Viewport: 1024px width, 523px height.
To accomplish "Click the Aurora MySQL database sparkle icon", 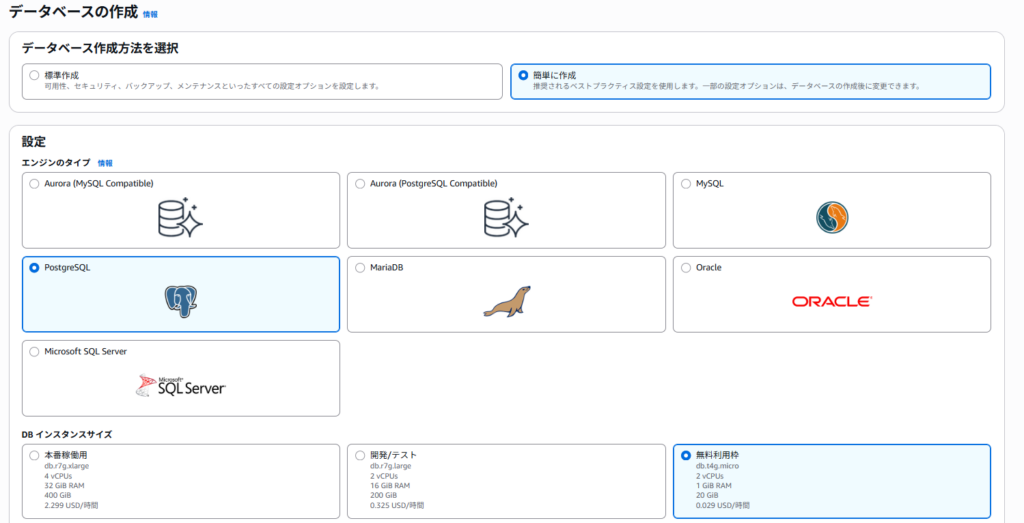I will (x=181, y=217).
